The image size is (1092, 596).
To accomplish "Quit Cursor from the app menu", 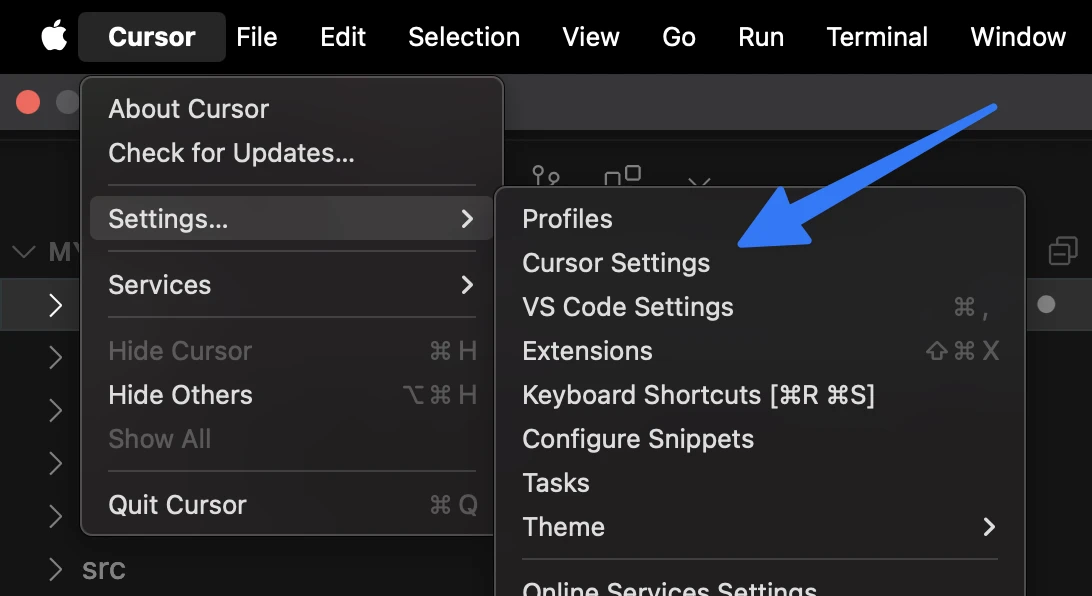I will pyautogui.click(x=177, y=505).
